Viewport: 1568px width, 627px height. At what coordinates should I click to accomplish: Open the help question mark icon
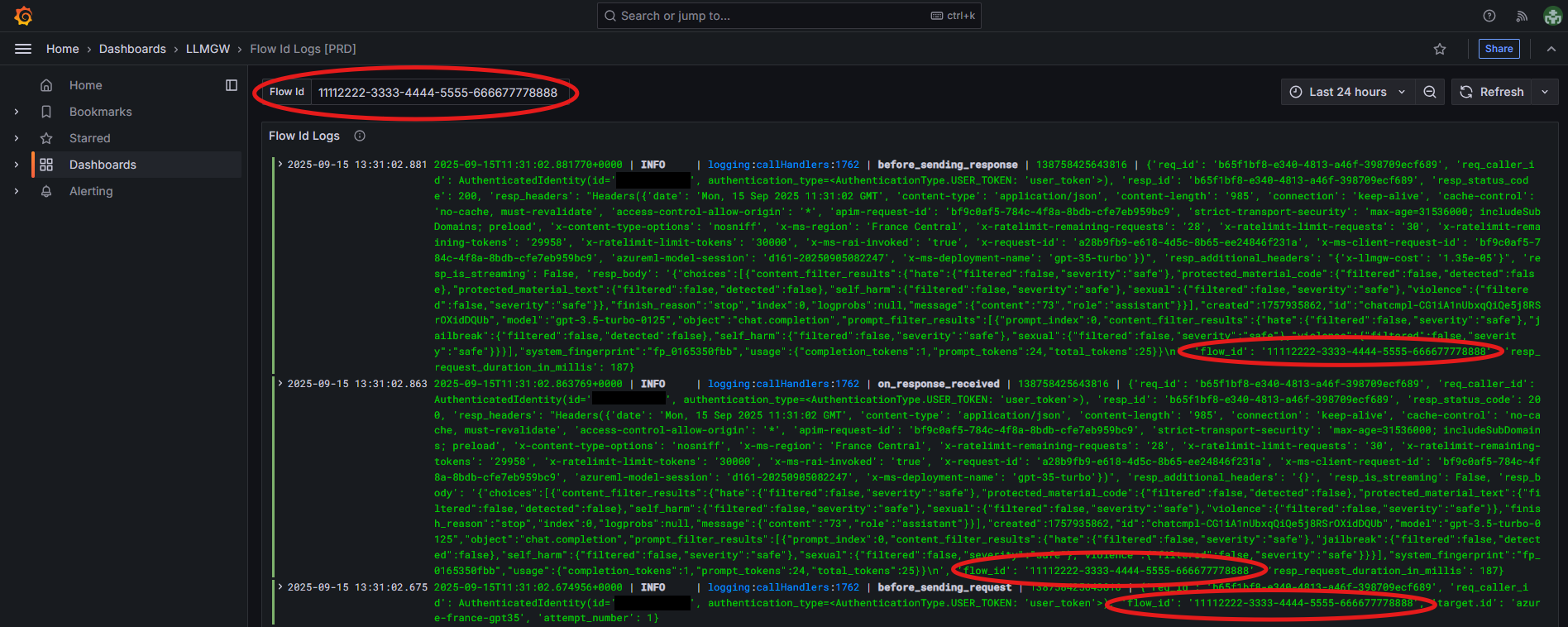[x=1489, y=16]
